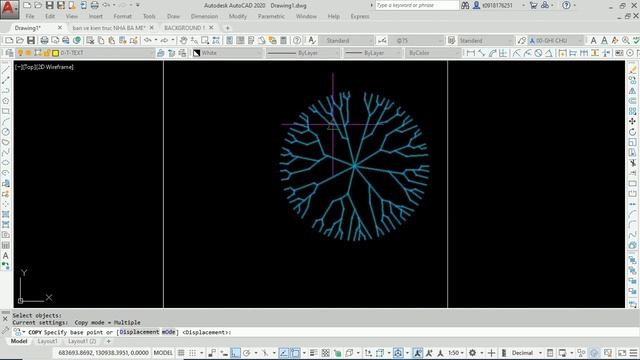Screen dimensions: 640x360
Task: Toggle Snap mode in status bar
Action: click(x=192, y=353)
